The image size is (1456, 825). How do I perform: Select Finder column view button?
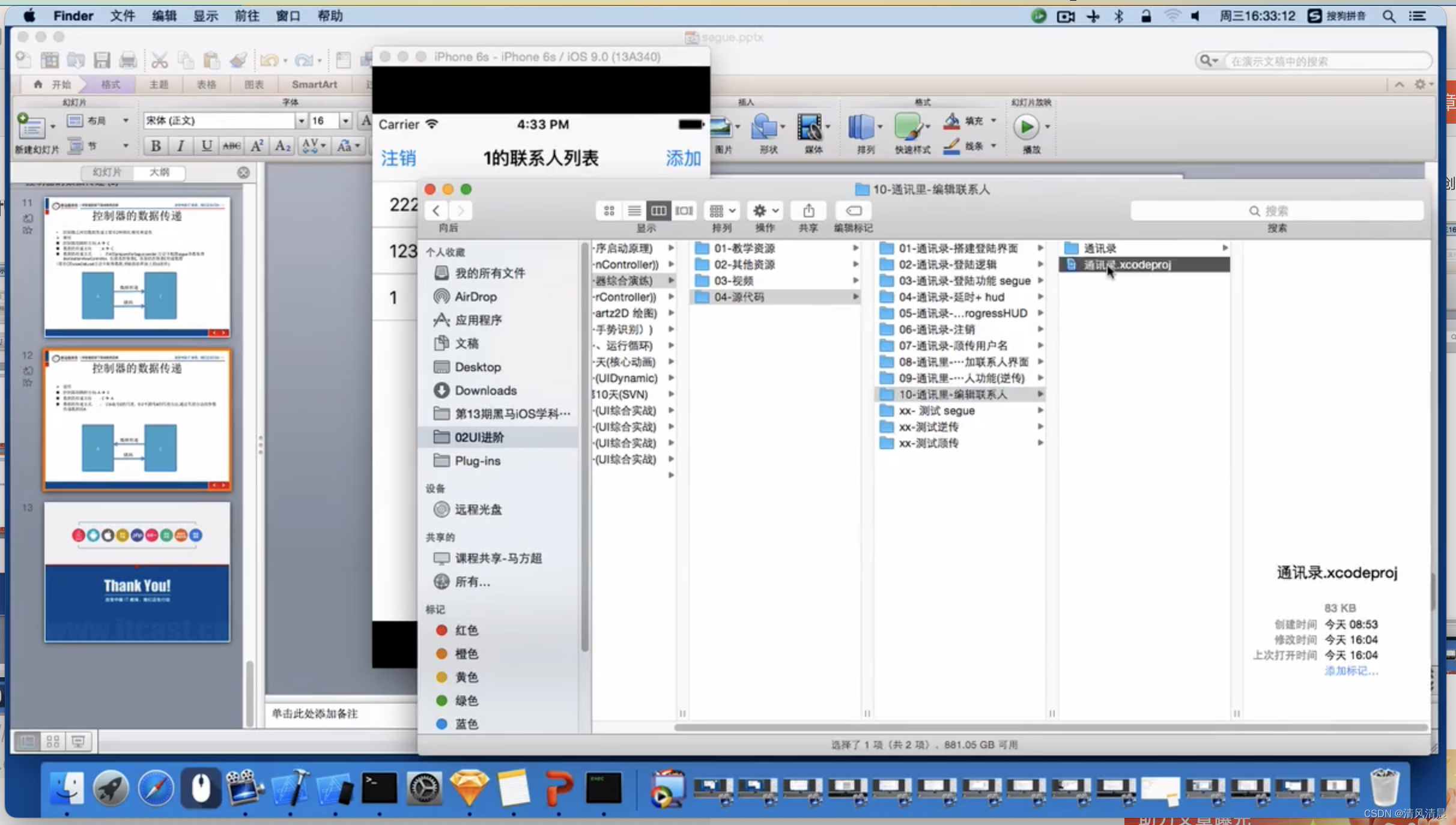658,211
